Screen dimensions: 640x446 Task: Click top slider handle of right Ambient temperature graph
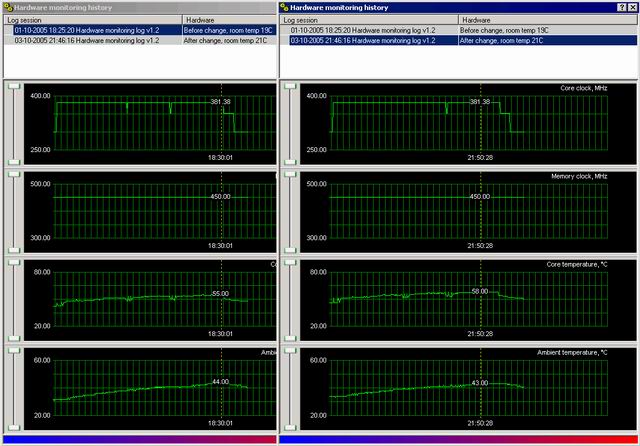point(290,351)
